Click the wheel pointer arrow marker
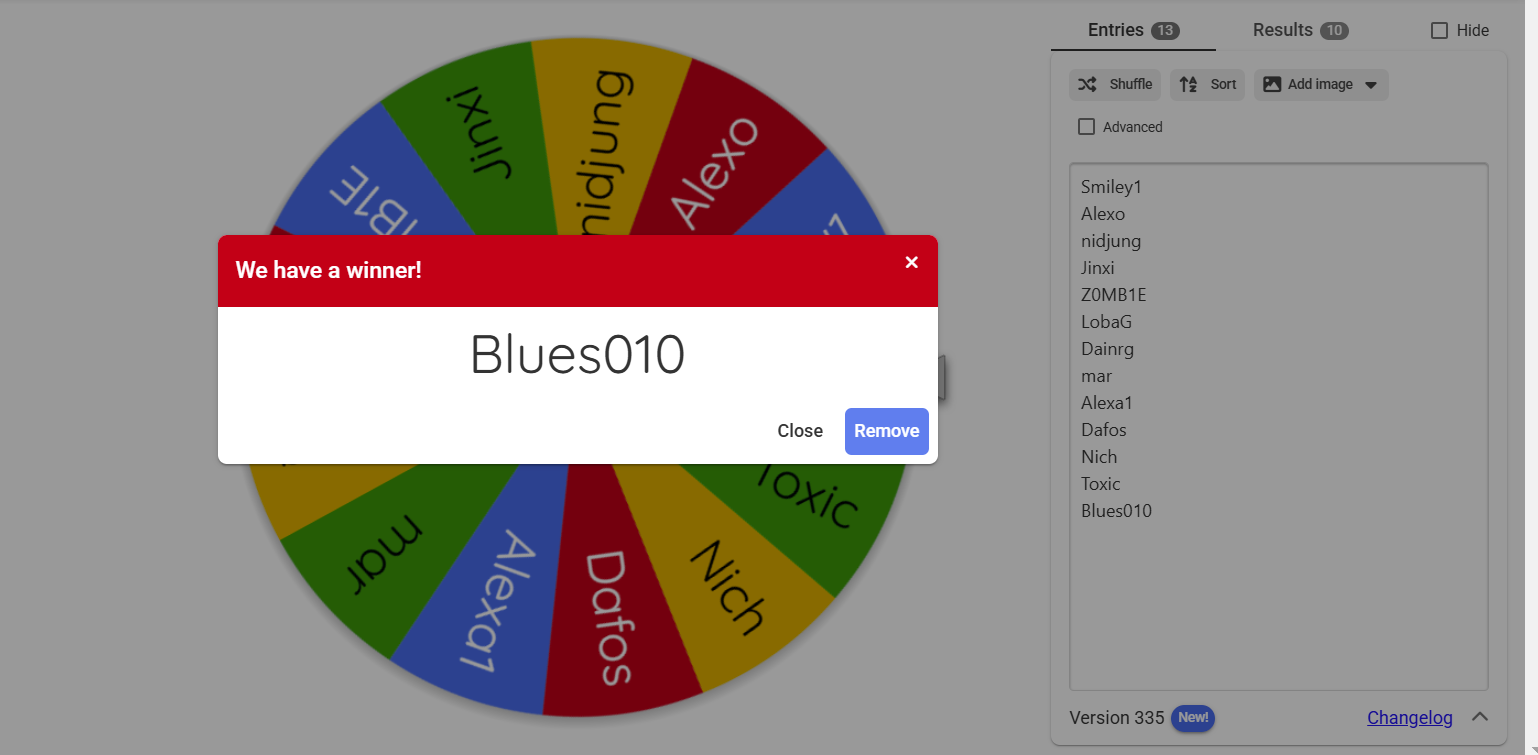This screenshot has width=1538, height=755. [x=941, y=378]
